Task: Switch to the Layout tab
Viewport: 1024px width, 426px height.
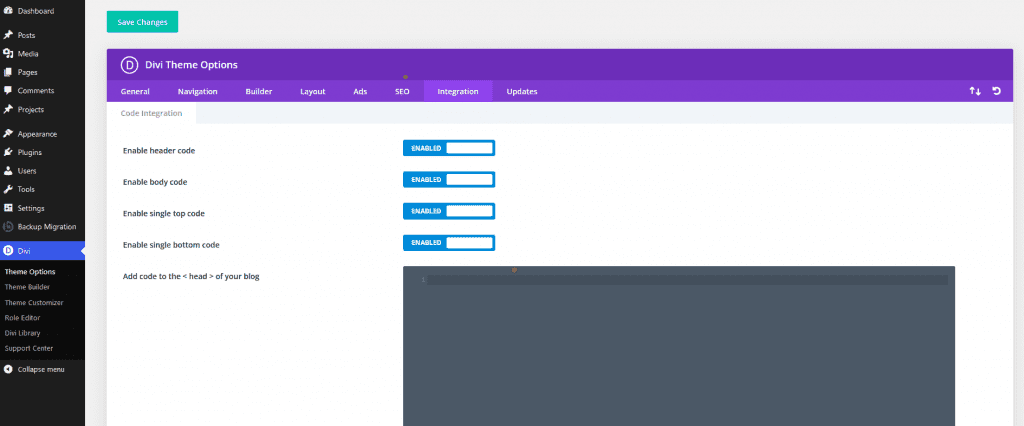Action: (313, 91)
